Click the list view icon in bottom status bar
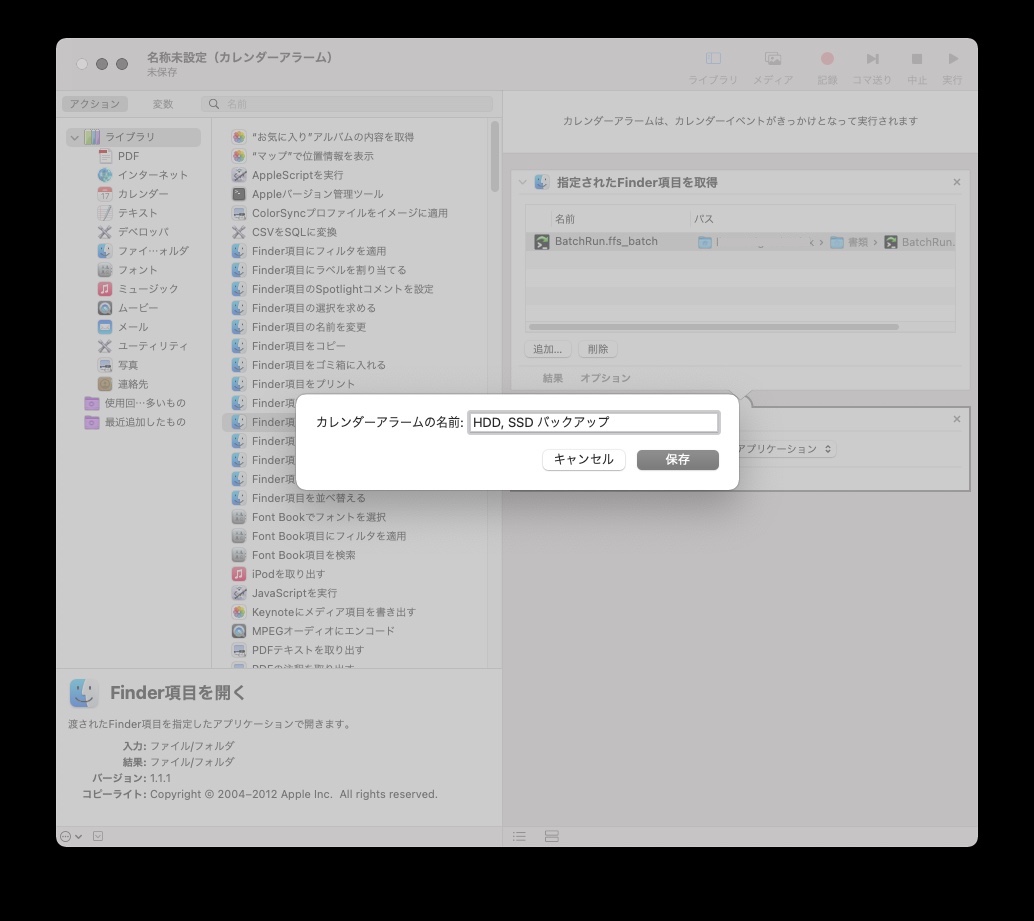1034x921 pixels. (519, 836)
